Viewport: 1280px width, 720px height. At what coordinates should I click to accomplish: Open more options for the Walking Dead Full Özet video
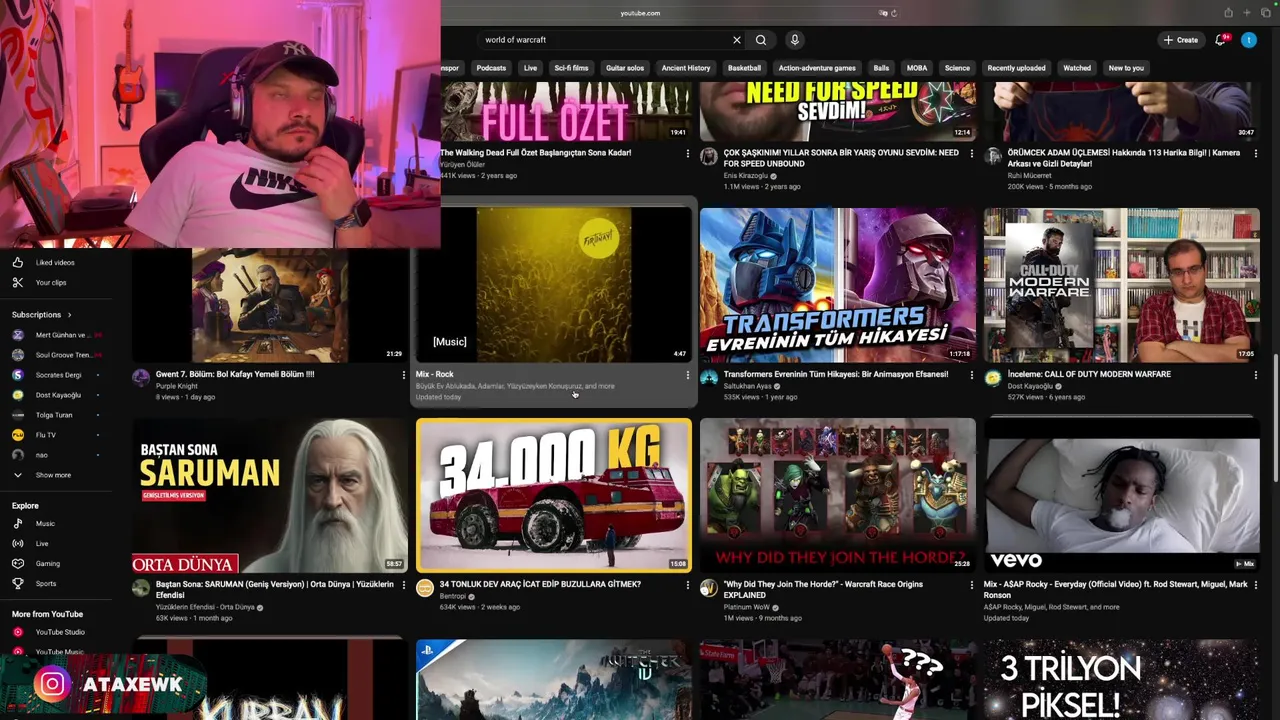point(687,154)
